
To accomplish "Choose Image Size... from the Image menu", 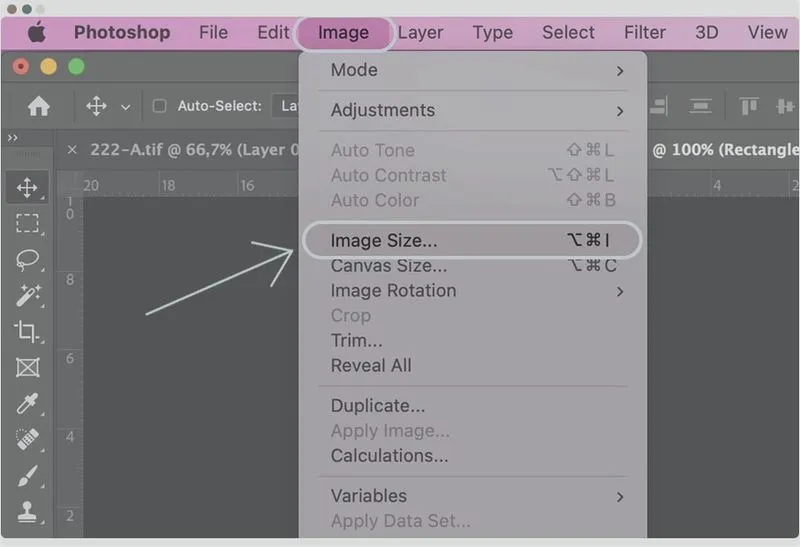I will click(384, 240).
